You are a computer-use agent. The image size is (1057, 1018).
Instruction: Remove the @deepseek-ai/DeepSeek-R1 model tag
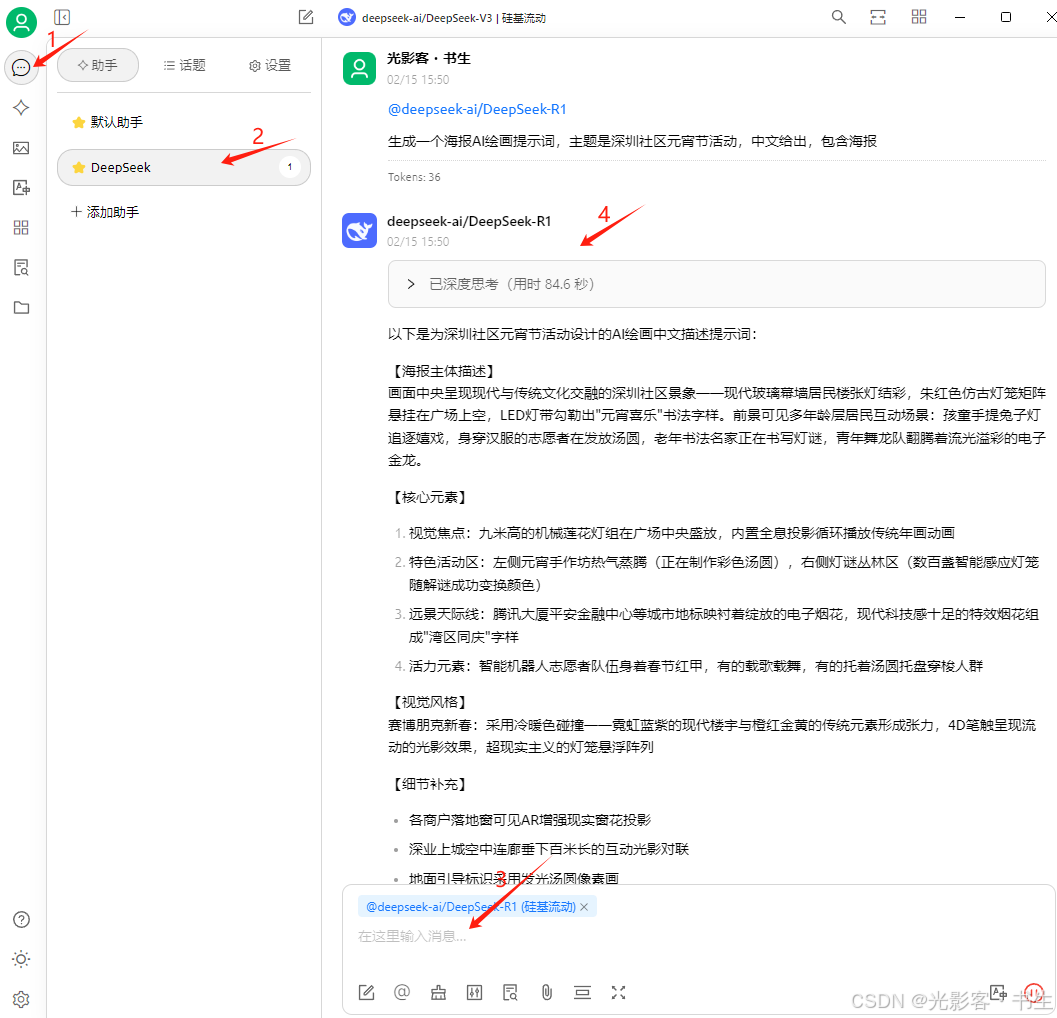(x=584, y=907)
